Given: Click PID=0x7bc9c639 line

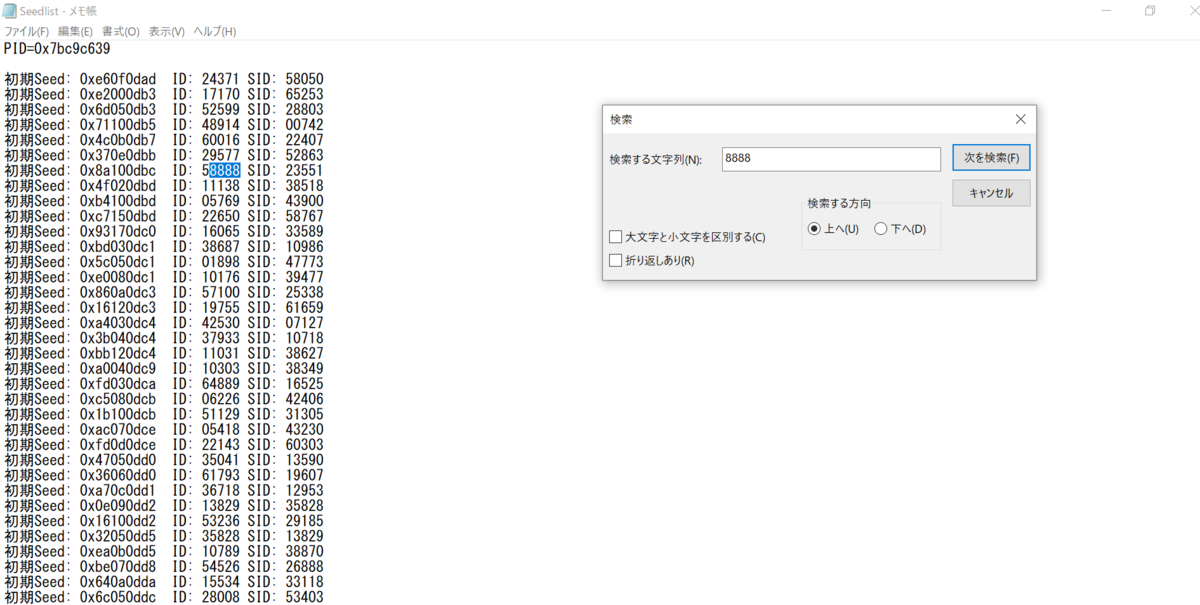Looking at the screenshot, I should pos(57,48).
